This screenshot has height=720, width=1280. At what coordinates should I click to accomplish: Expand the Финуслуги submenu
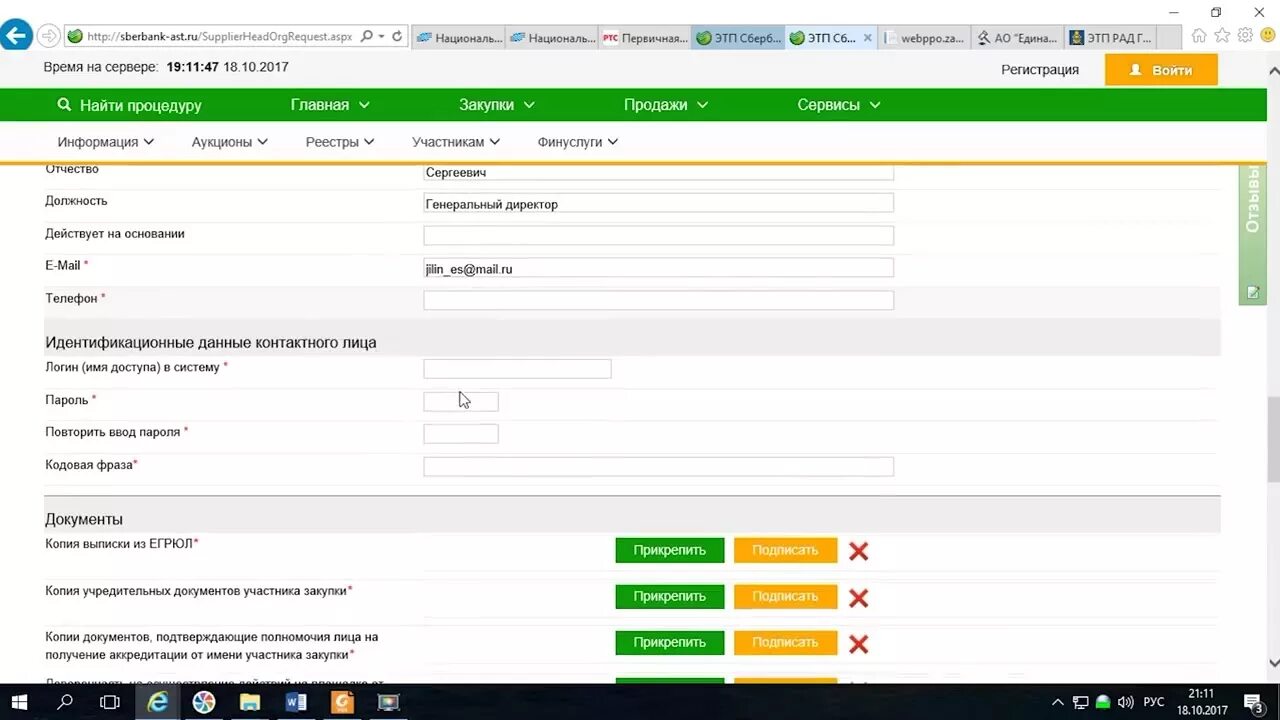pos(578,142)
